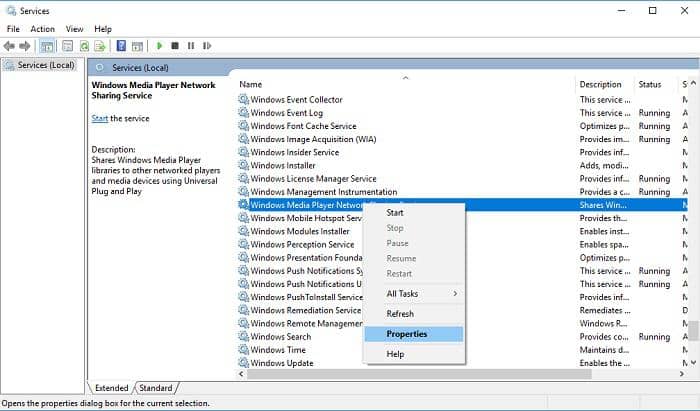Open the Help menu in menu bar

pyautogui.click(x=103, y=29)
